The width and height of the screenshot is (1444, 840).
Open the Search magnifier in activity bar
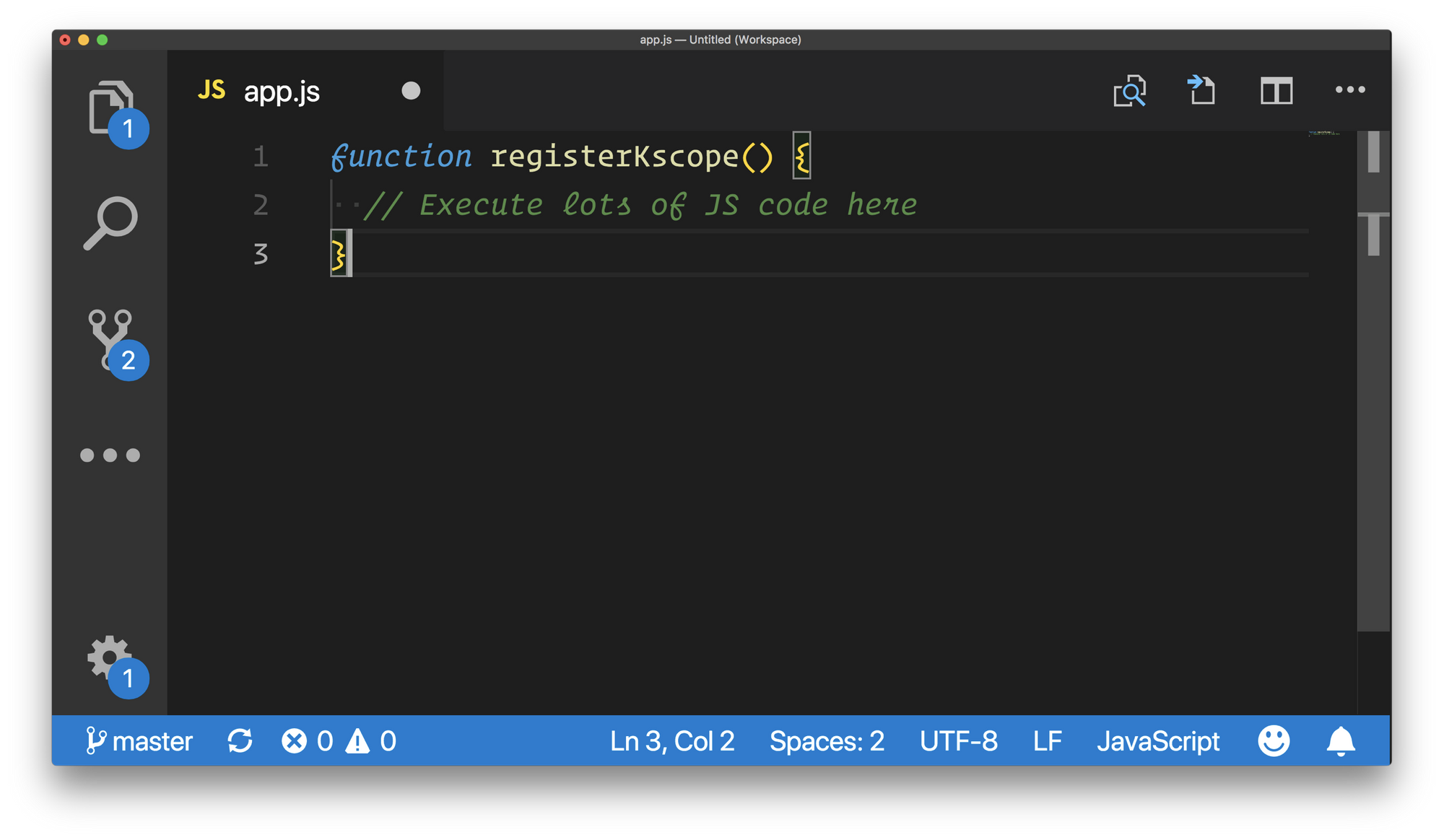pos(110,223)
